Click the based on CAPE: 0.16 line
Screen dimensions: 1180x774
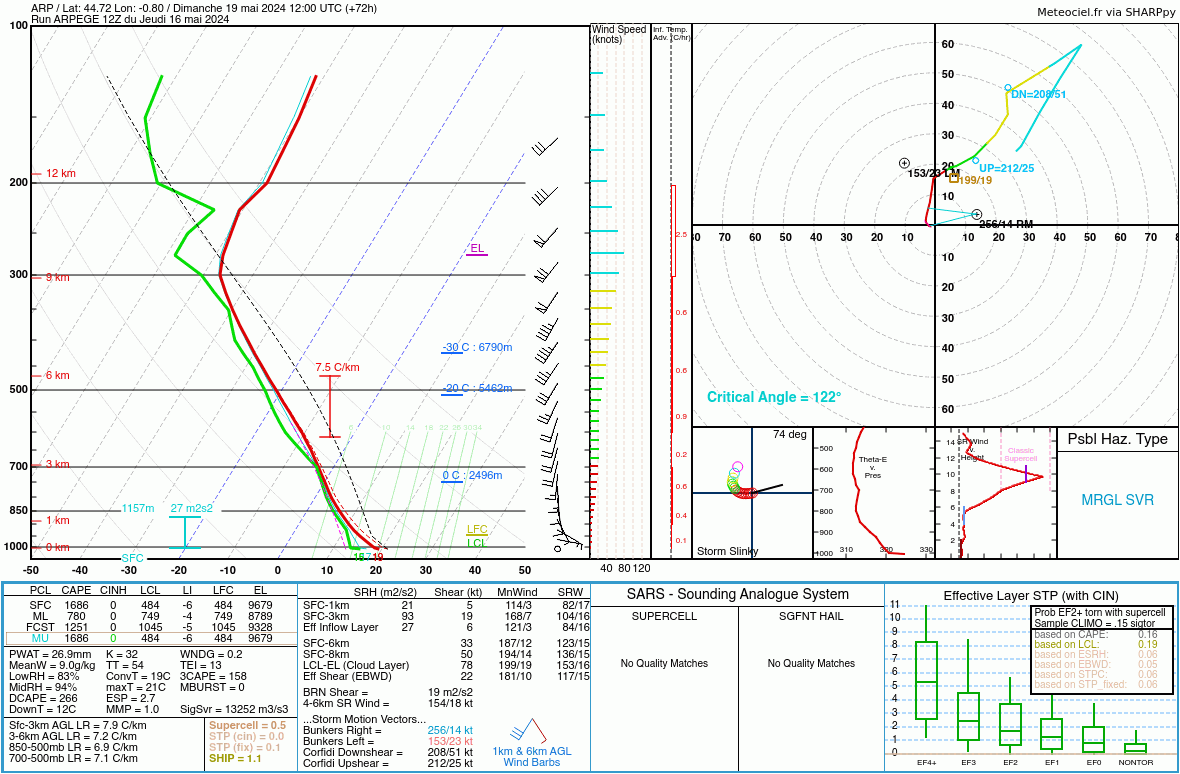pos(1096,635)
